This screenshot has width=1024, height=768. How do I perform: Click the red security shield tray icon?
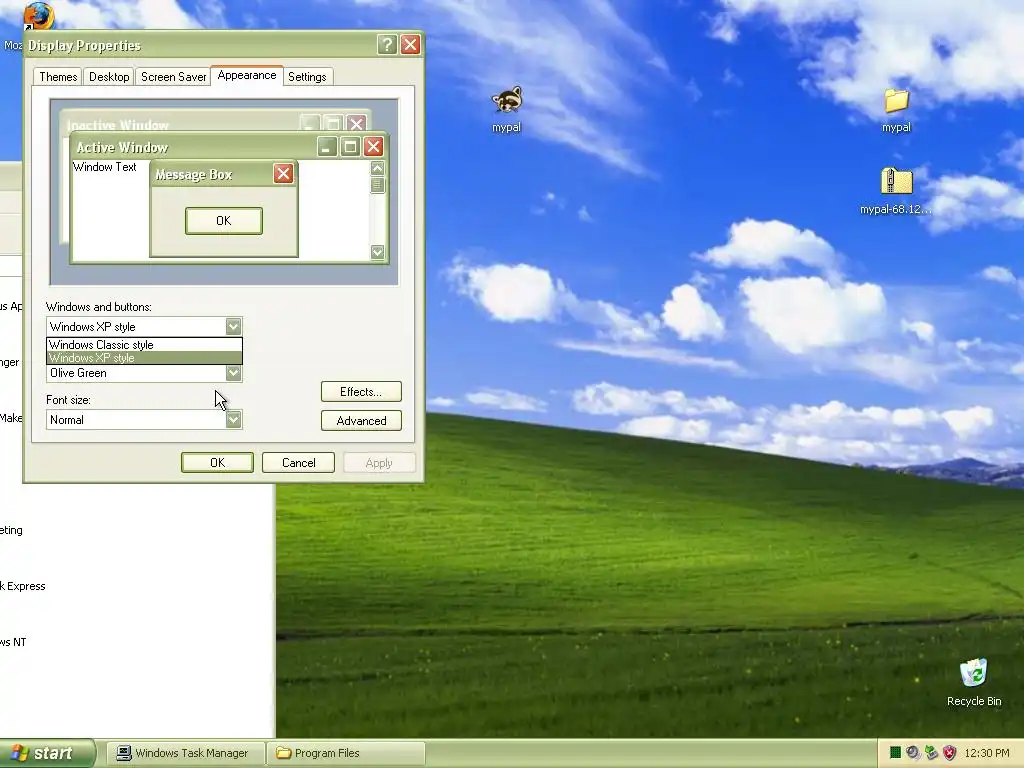click(950, 753)
